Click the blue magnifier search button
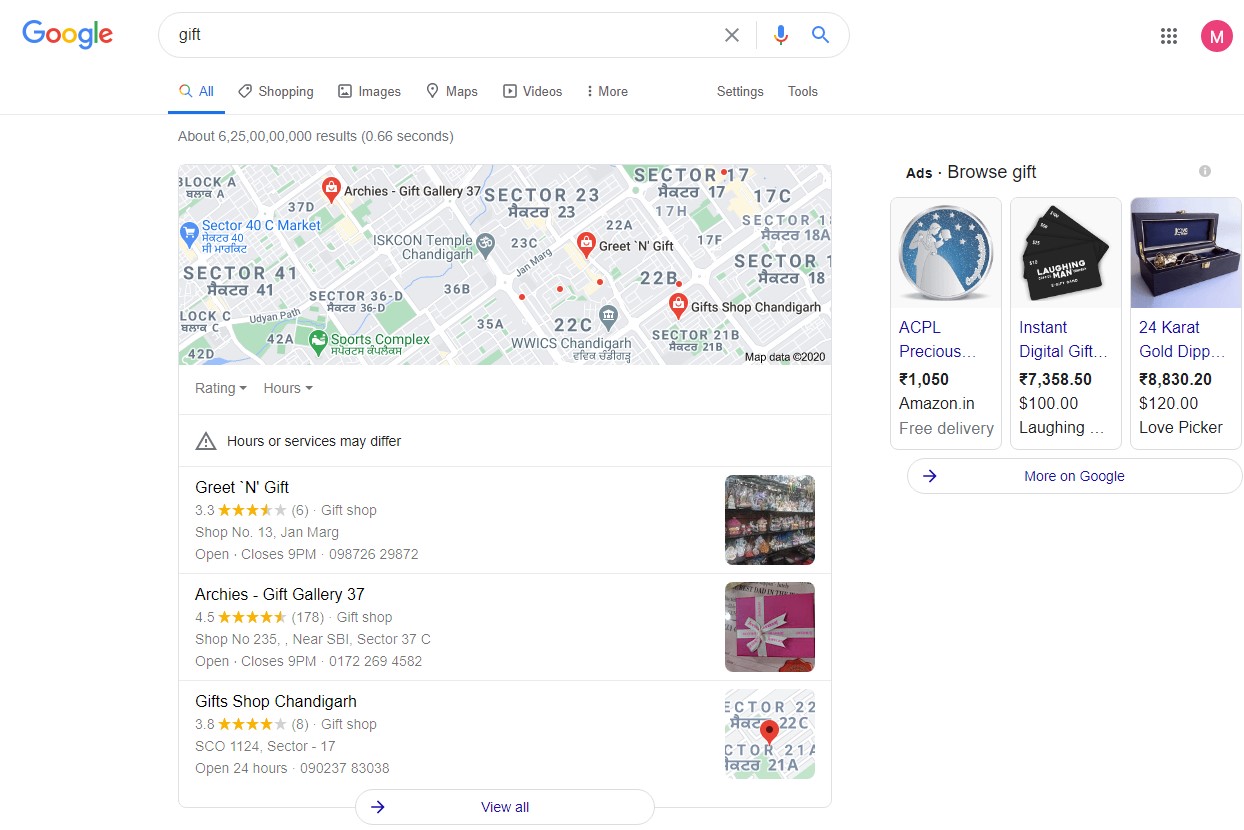The height and width of the screenshot is (830, 1244). point(820,35)
